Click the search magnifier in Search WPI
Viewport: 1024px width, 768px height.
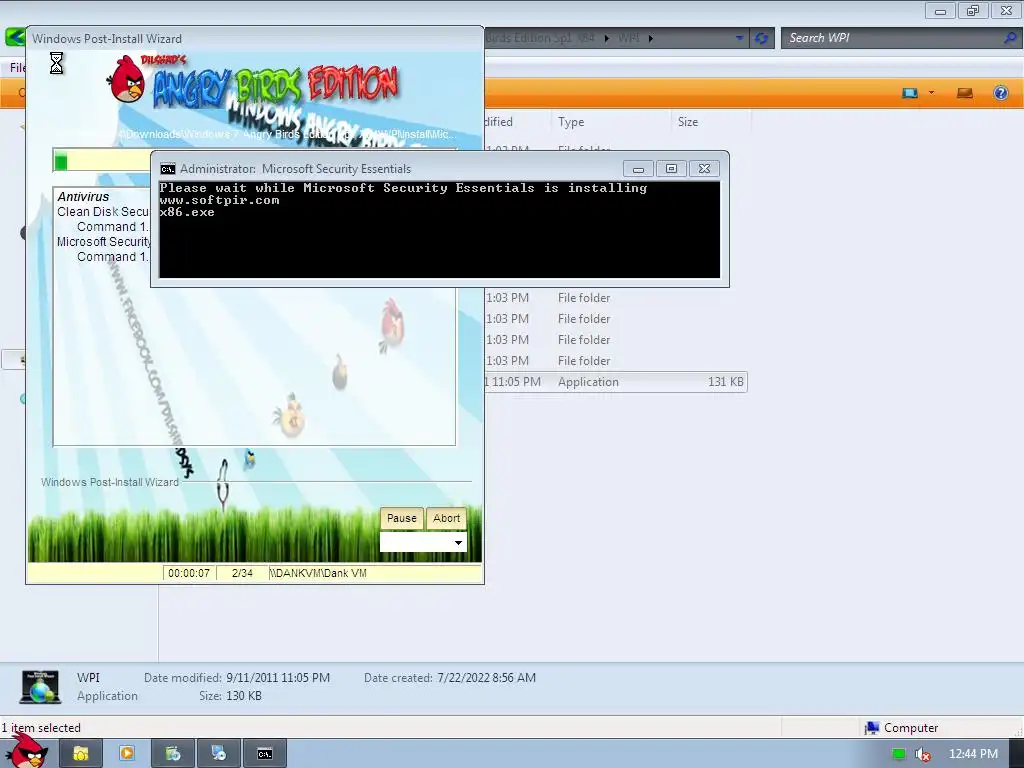[x=1010, y=38]
